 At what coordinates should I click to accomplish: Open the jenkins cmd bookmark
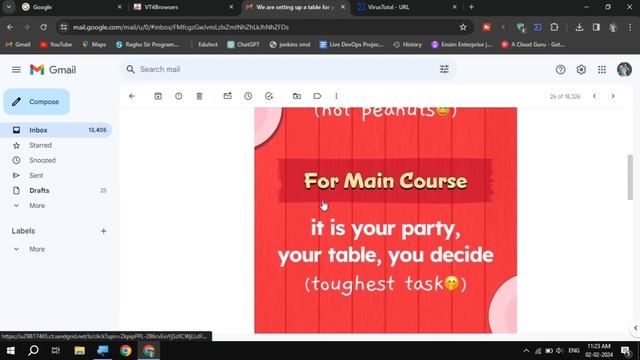click(x=290, y=44)
